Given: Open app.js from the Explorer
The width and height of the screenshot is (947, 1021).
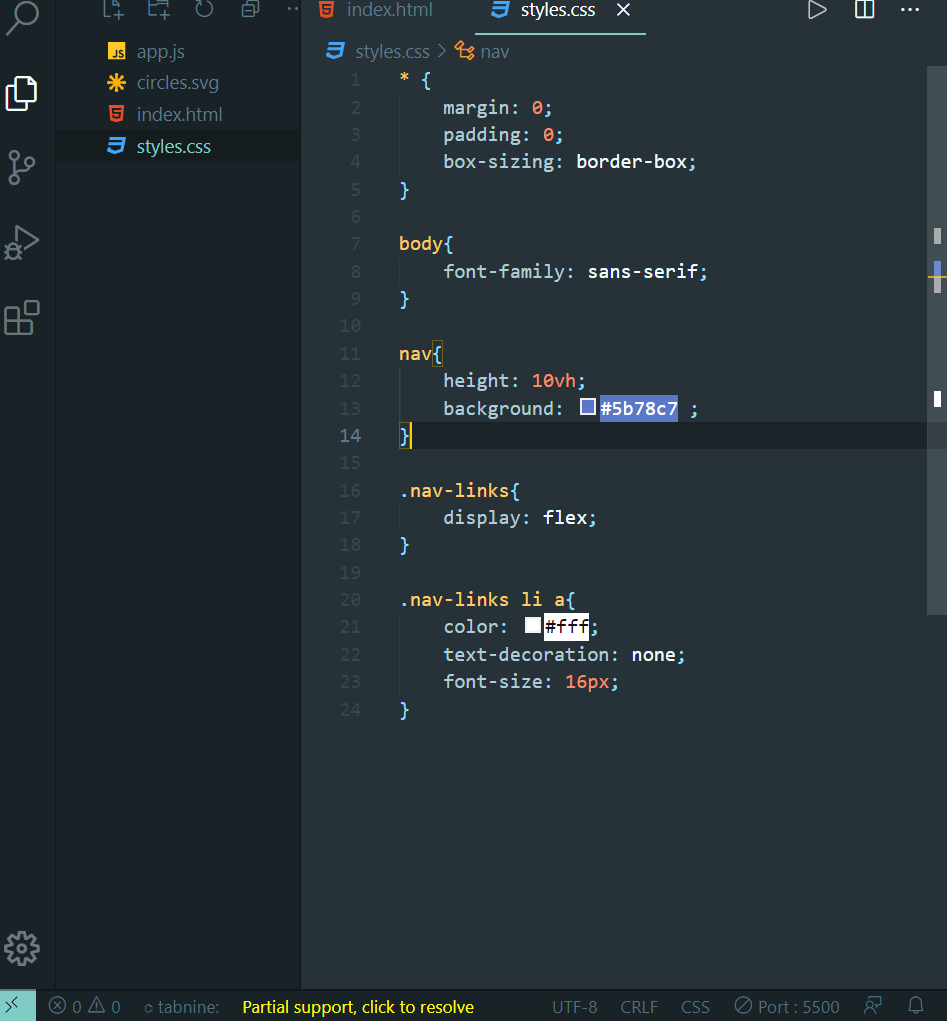Looking at the screenshot, I should pos(160,51).
